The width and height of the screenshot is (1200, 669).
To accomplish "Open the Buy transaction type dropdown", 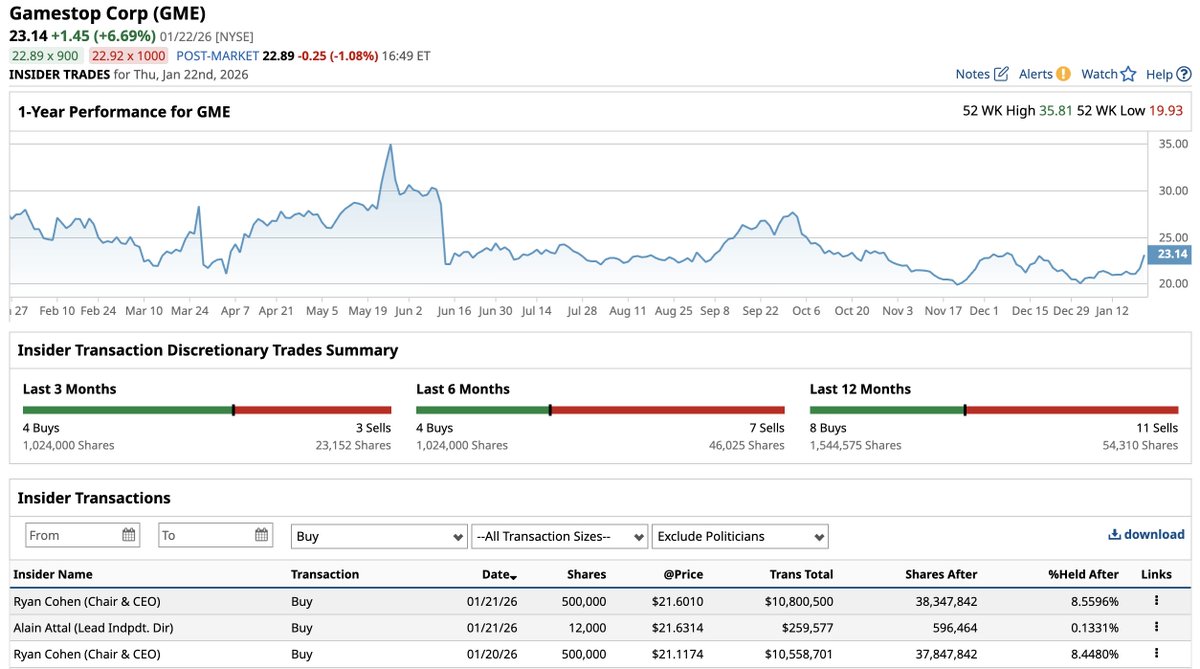I will pos(379,536).
